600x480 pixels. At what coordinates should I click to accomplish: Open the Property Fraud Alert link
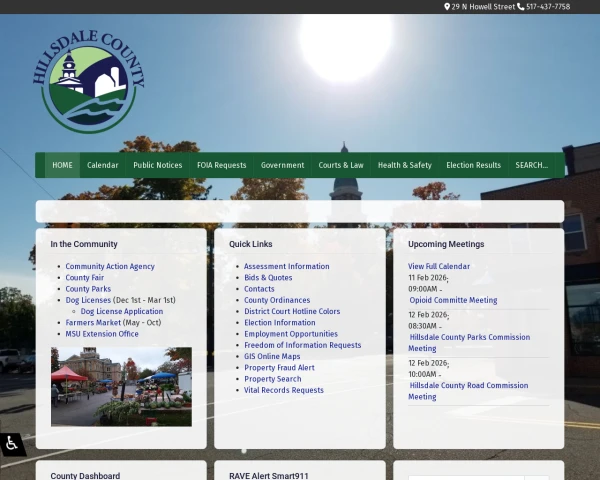(x=279, y=368)
